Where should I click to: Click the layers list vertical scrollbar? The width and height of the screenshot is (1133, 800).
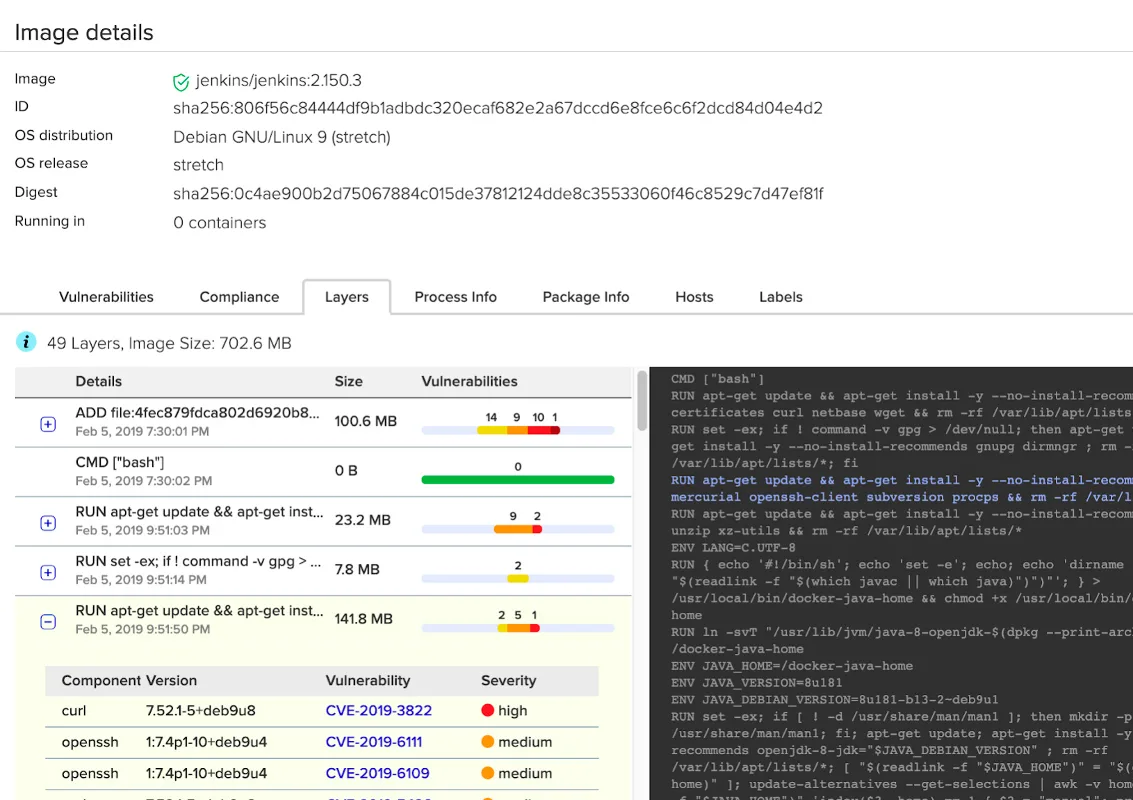tap(642, 400)
